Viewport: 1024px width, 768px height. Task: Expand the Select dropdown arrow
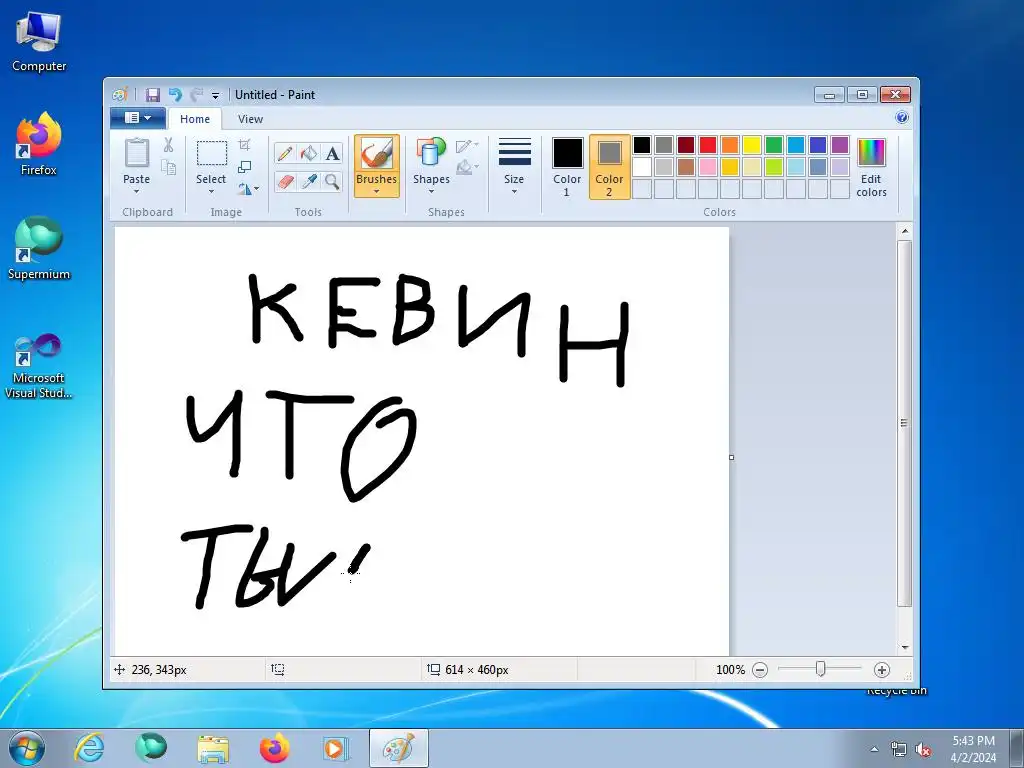tap(211, 192)
